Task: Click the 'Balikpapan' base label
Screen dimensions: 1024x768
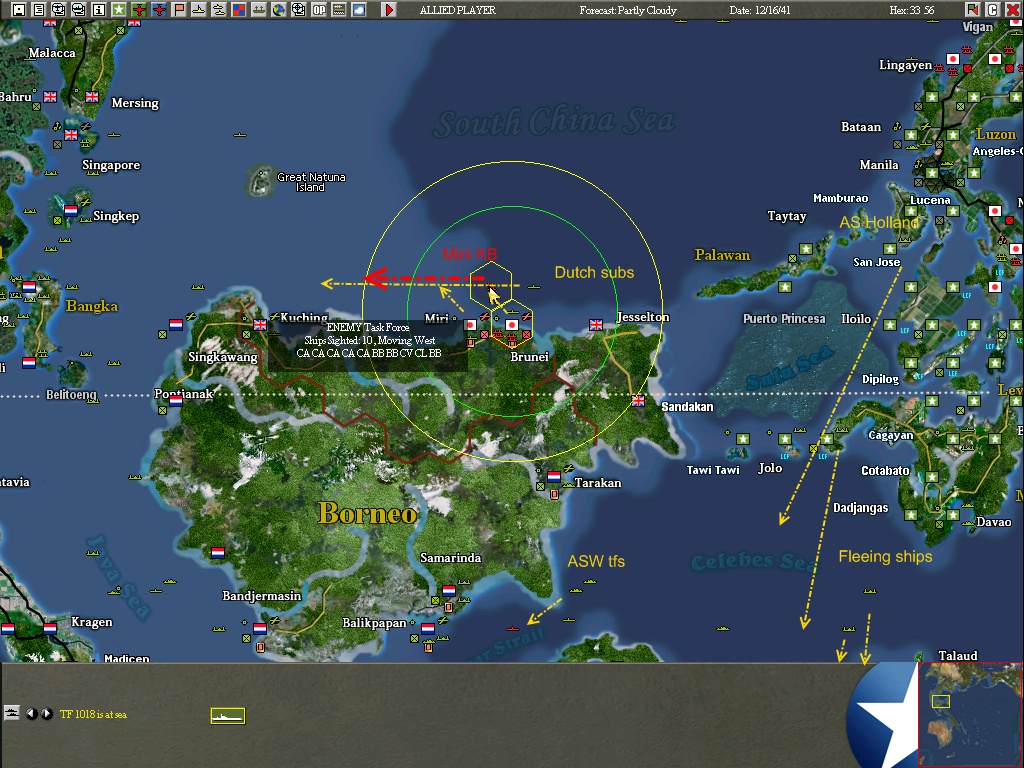Action: pos(374,623)
